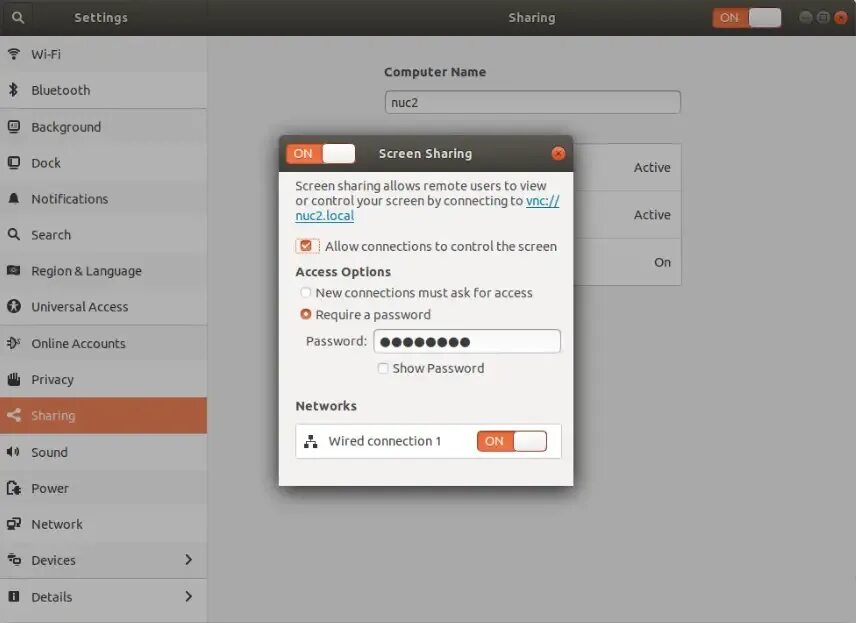This screenshot has height=623, width=856.
Task: Open Notifications settings
Action: [103, 199]
